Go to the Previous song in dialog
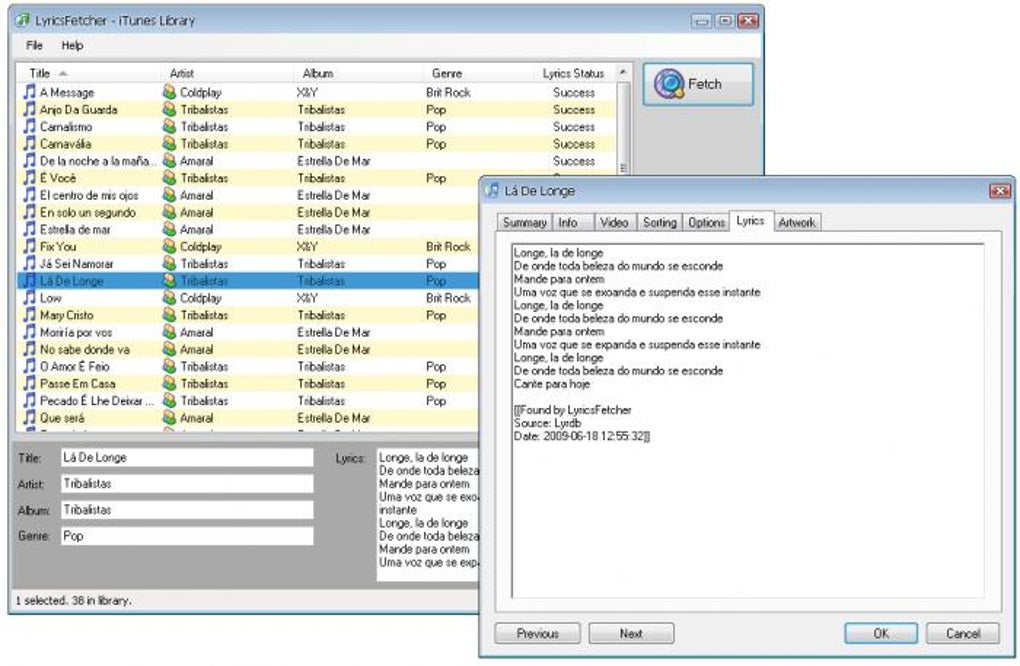1020x666 pixels. click(x=537, y=633)
